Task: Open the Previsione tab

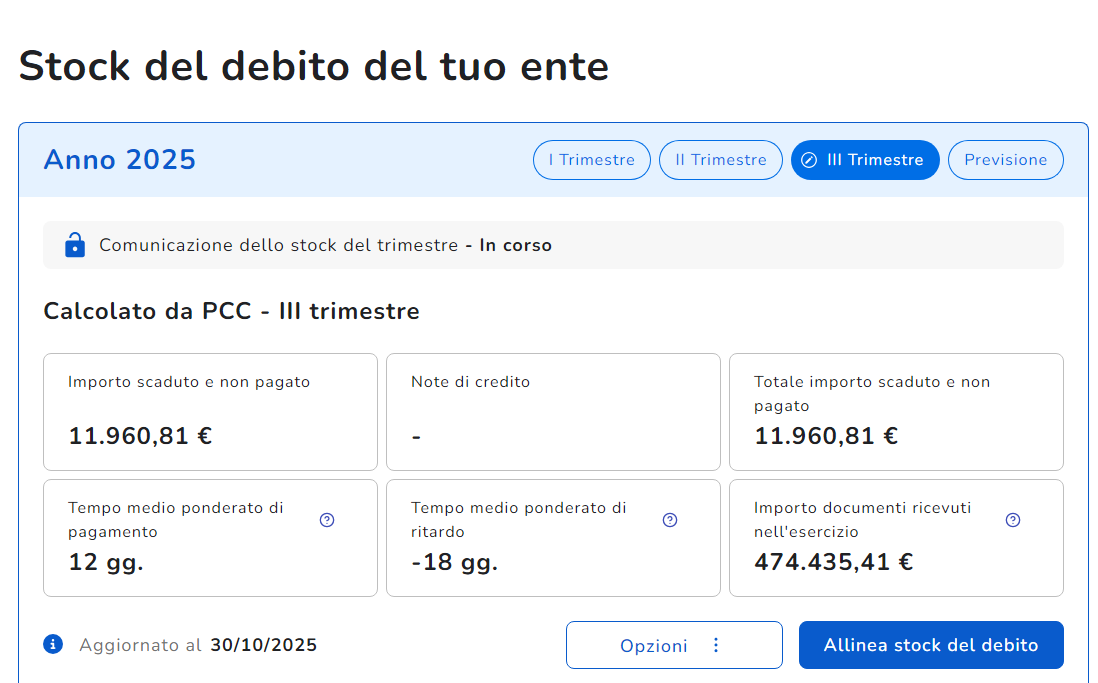Action: [x=1005, y=160]
